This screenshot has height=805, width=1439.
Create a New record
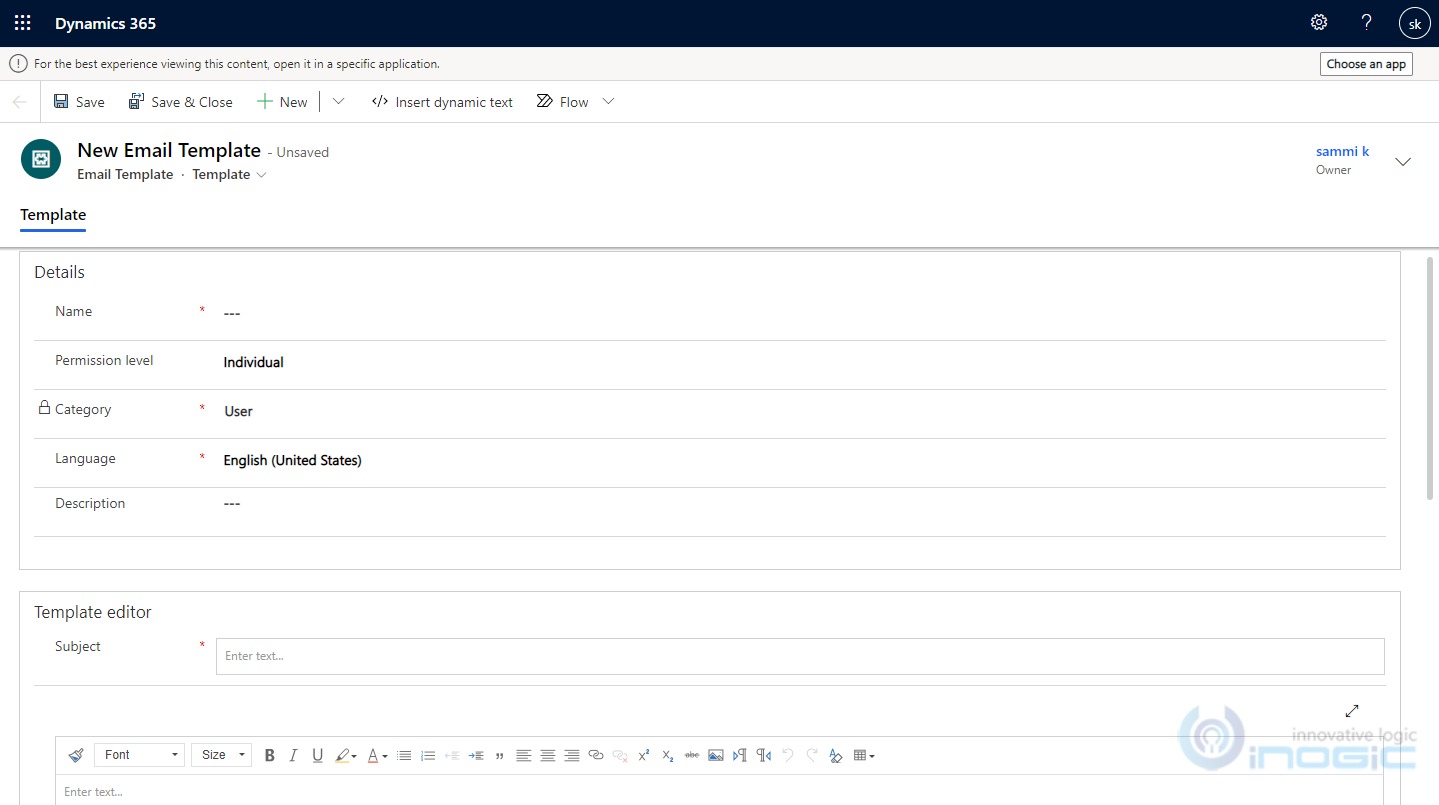coord(283,102)
